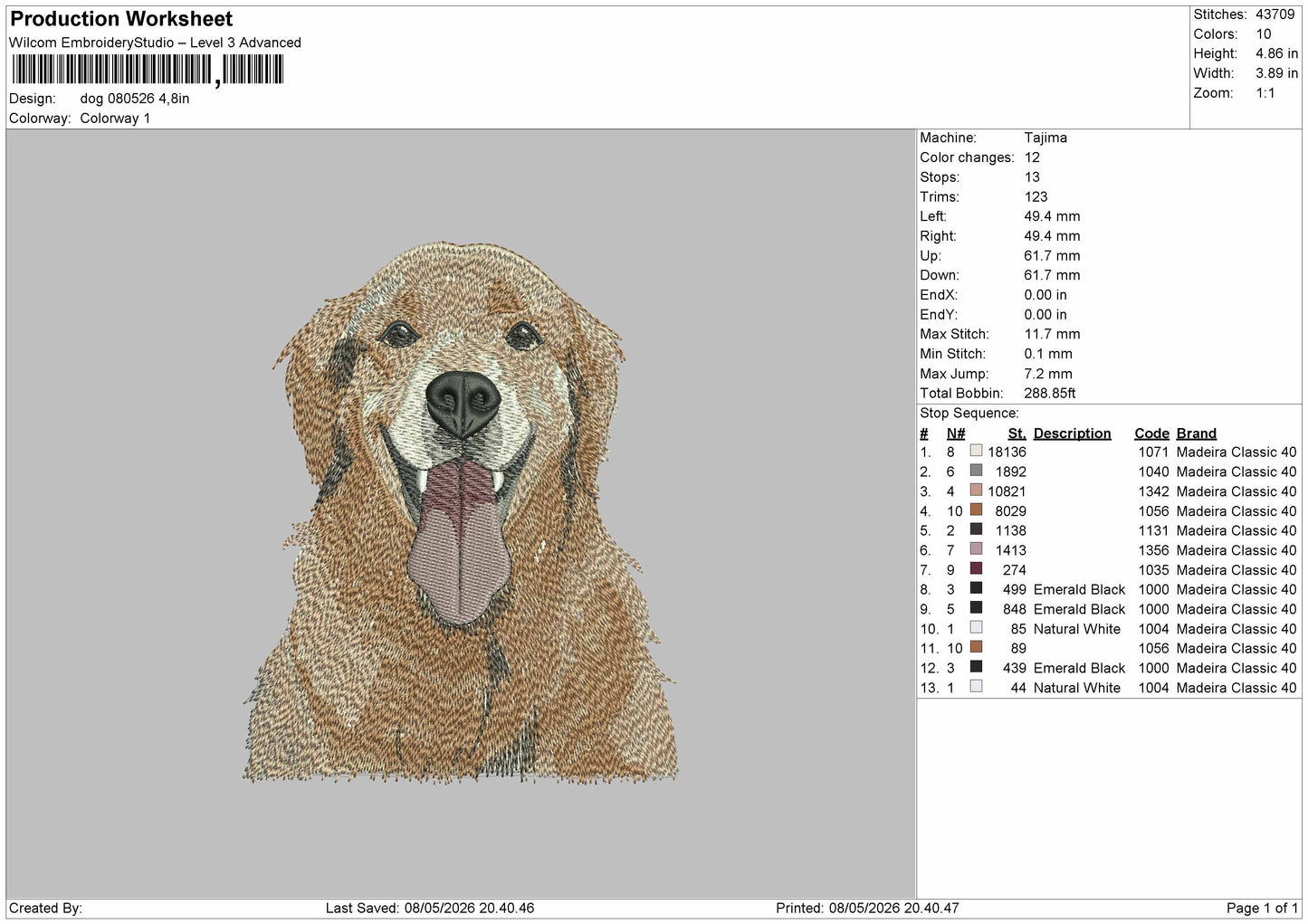Click the 'Up:' measurement label
The width and height of the screenshot is (1308, 924).
[931, 256]
